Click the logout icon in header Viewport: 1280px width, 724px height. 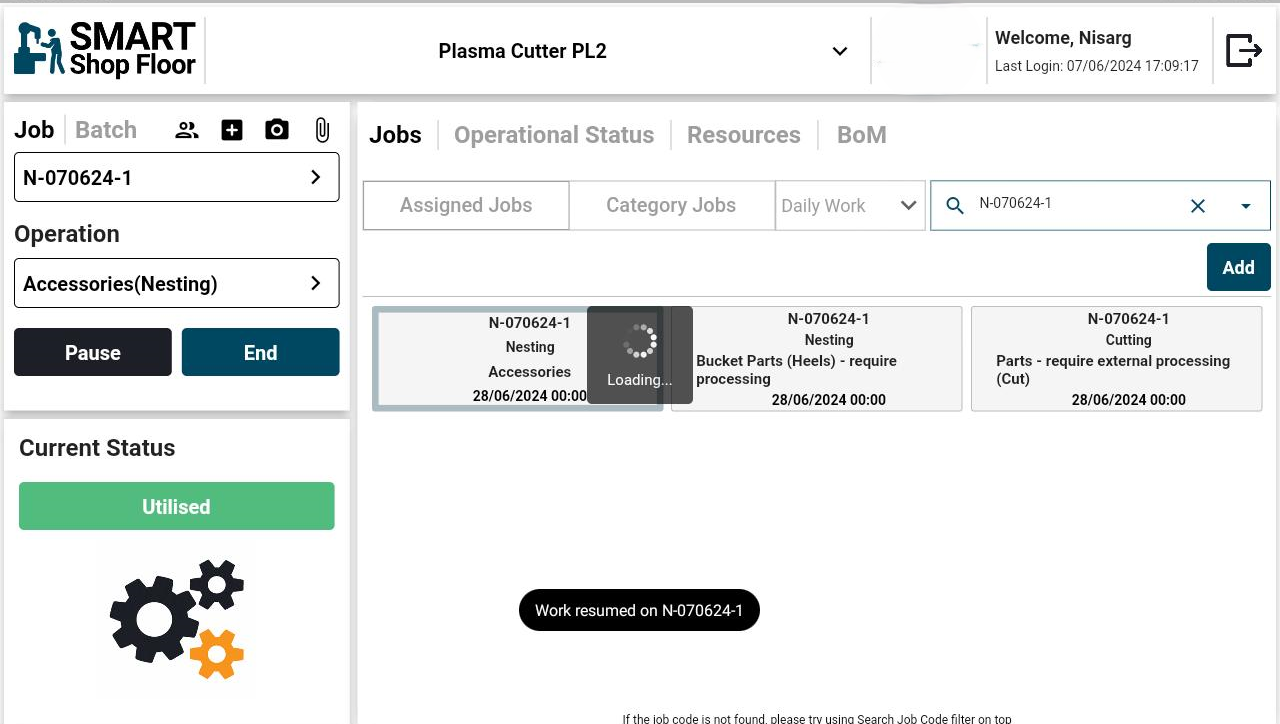tap(1243, 50)
